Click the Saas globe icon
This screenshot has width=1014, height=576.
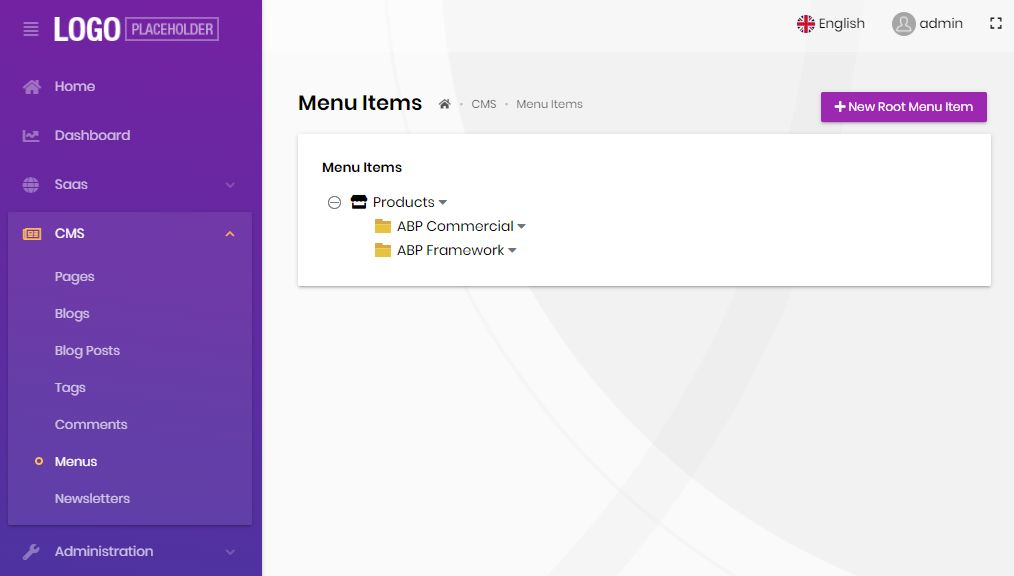(x=32, y=185)
